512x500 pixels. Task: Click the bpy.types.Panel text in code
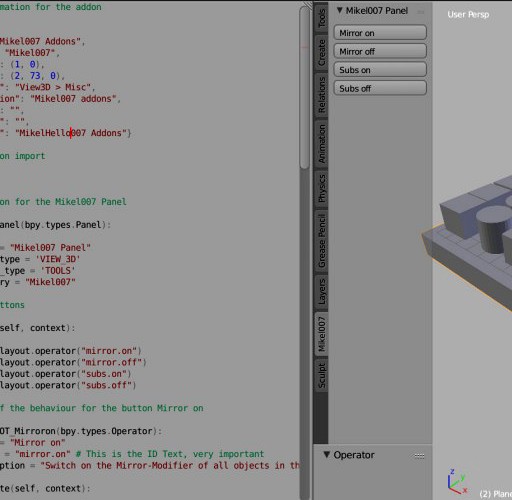(63, 225)
